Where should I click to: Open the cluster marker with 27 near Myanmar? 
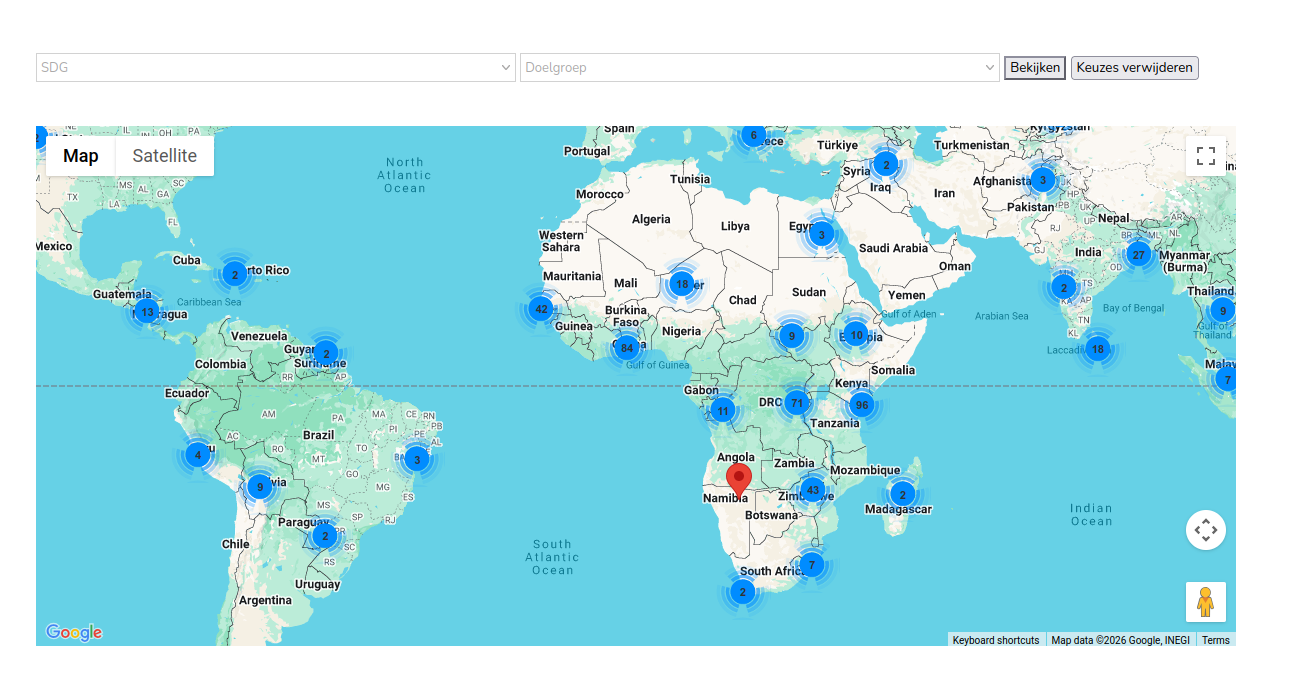pyautogui.click(x=1138, y=254)
